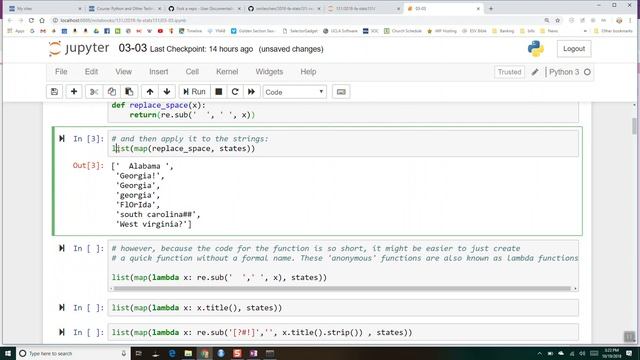Switch to the first browser tab
The width and height of the screenshot is (640, 360).
coord(44,8)
